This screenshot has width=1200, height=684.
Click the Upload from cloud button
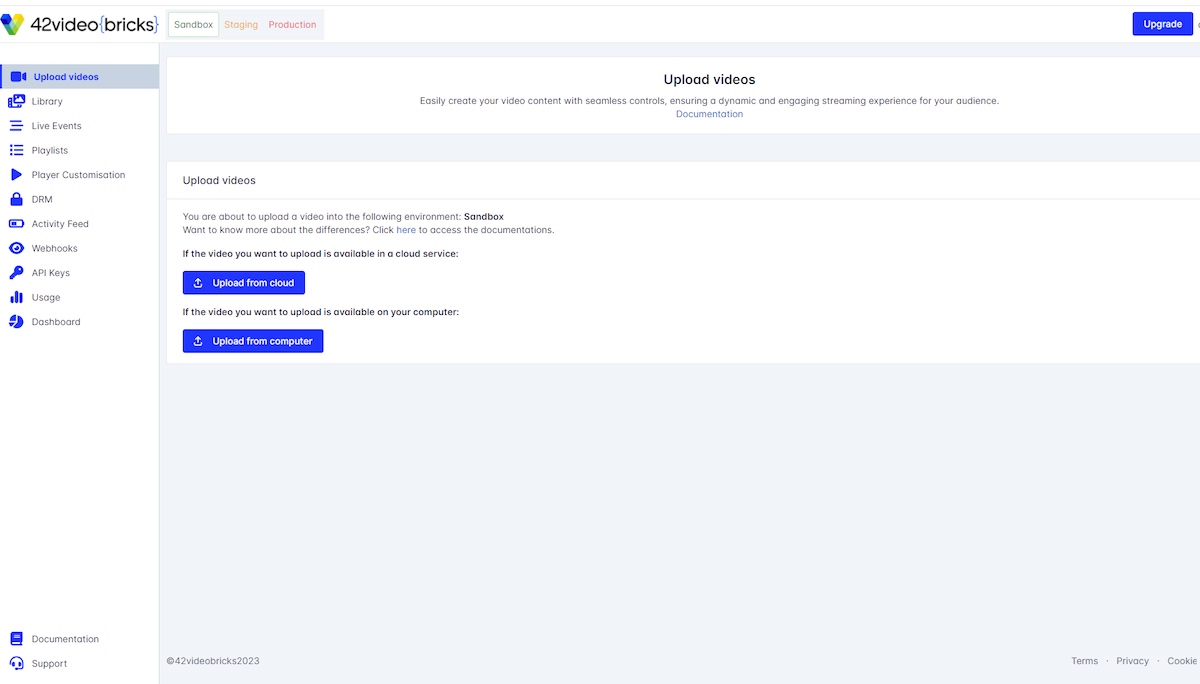point(244,283)
